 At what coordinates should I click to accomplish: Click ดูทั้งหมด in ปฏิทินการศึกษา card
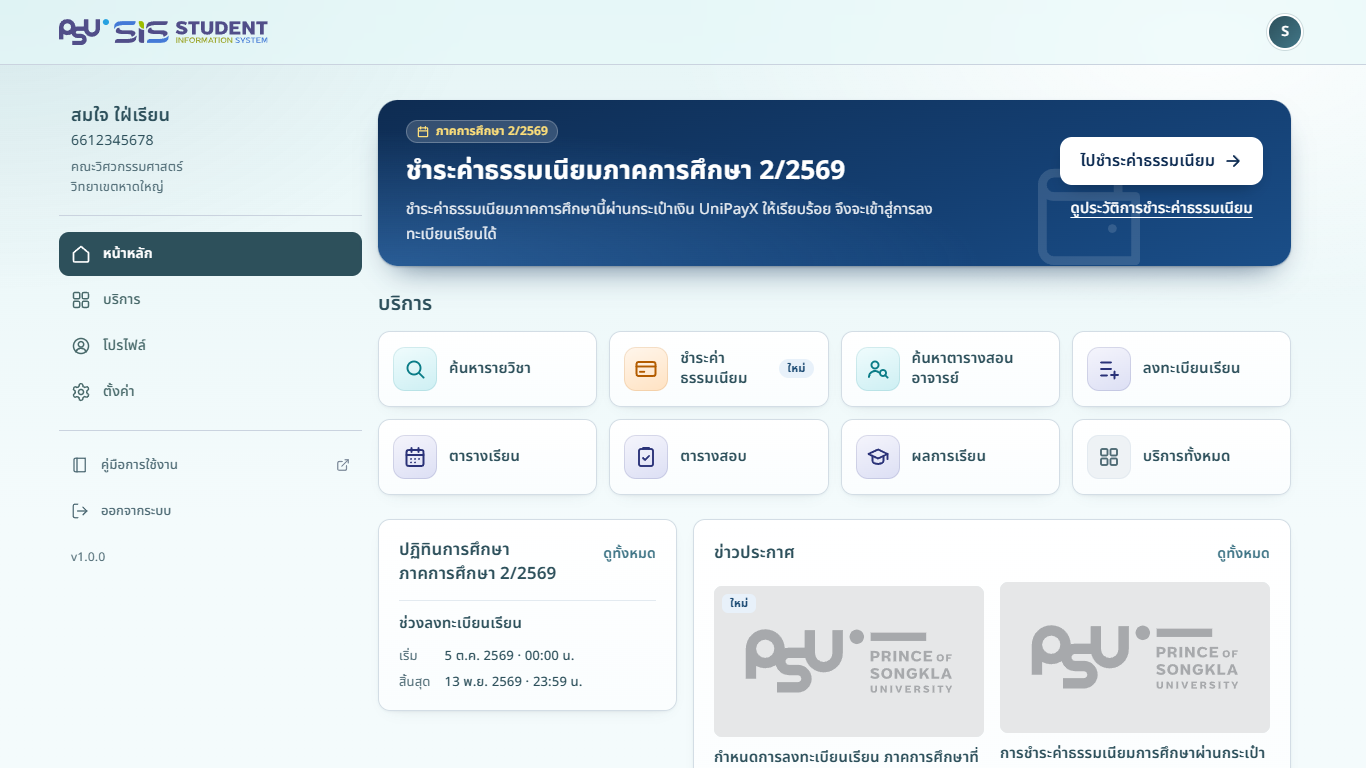coord(629,553)
